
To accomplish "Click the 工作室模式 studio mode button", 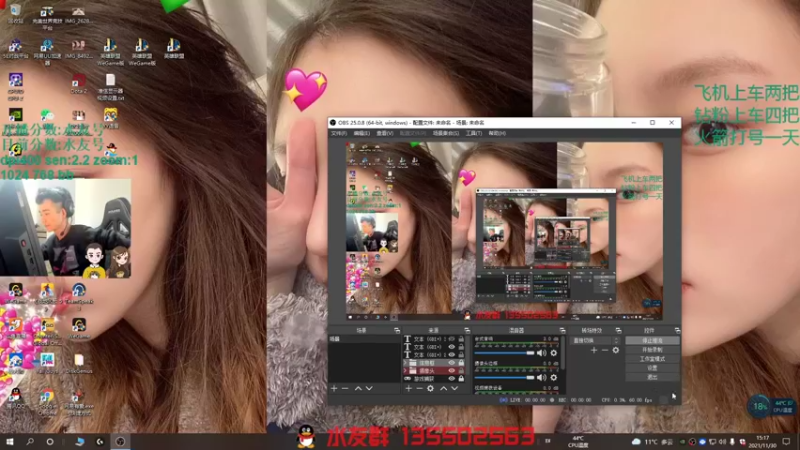I will tap(652, 359).
